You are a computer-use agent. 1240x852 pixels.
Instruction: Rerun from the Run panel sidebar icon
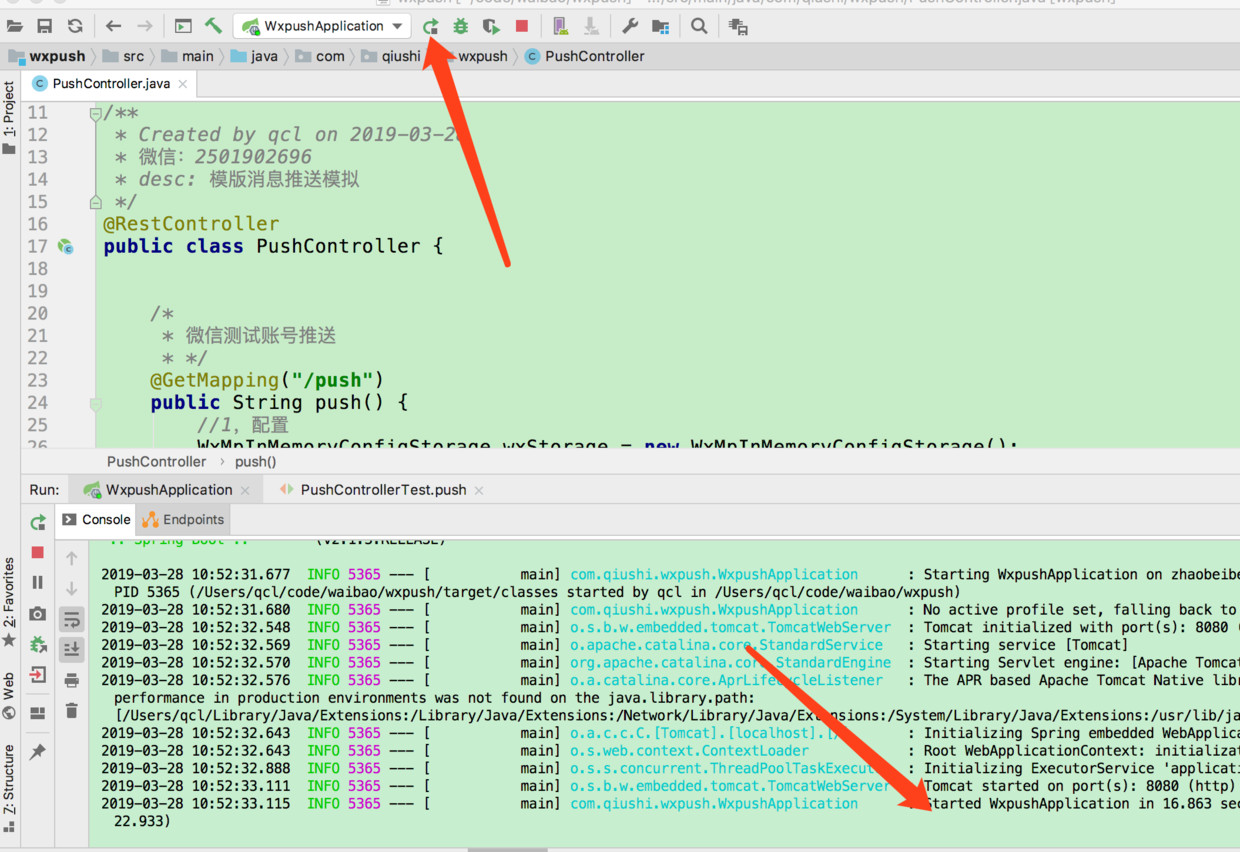pos(38,522)
